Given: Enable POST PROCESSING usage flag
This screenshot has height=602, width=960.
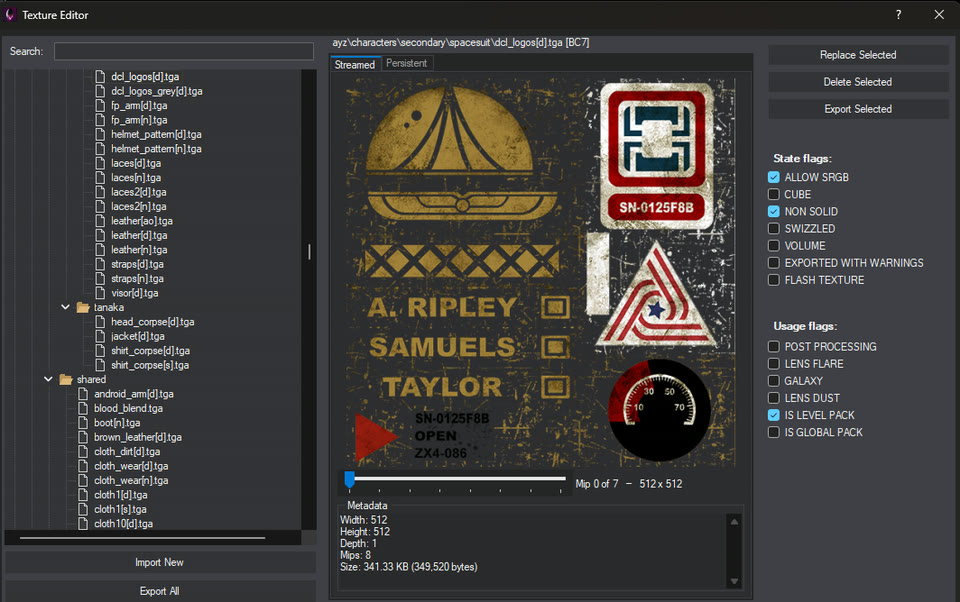Looking at the screenshot, I should tap(774, 347).
